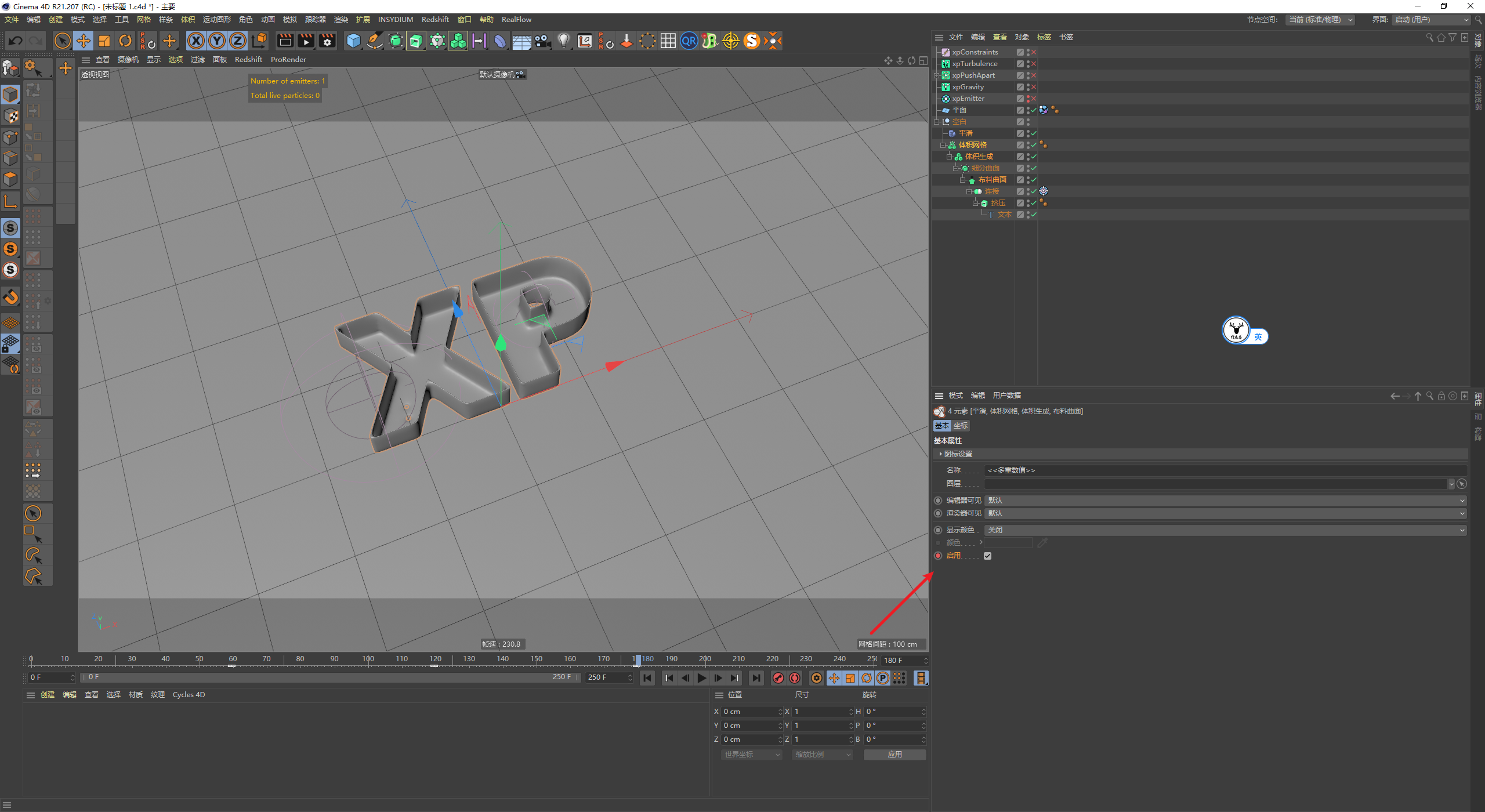Select the Rotate tool
This screenshot has width=1485, height=812.
[x=125, y=41]
